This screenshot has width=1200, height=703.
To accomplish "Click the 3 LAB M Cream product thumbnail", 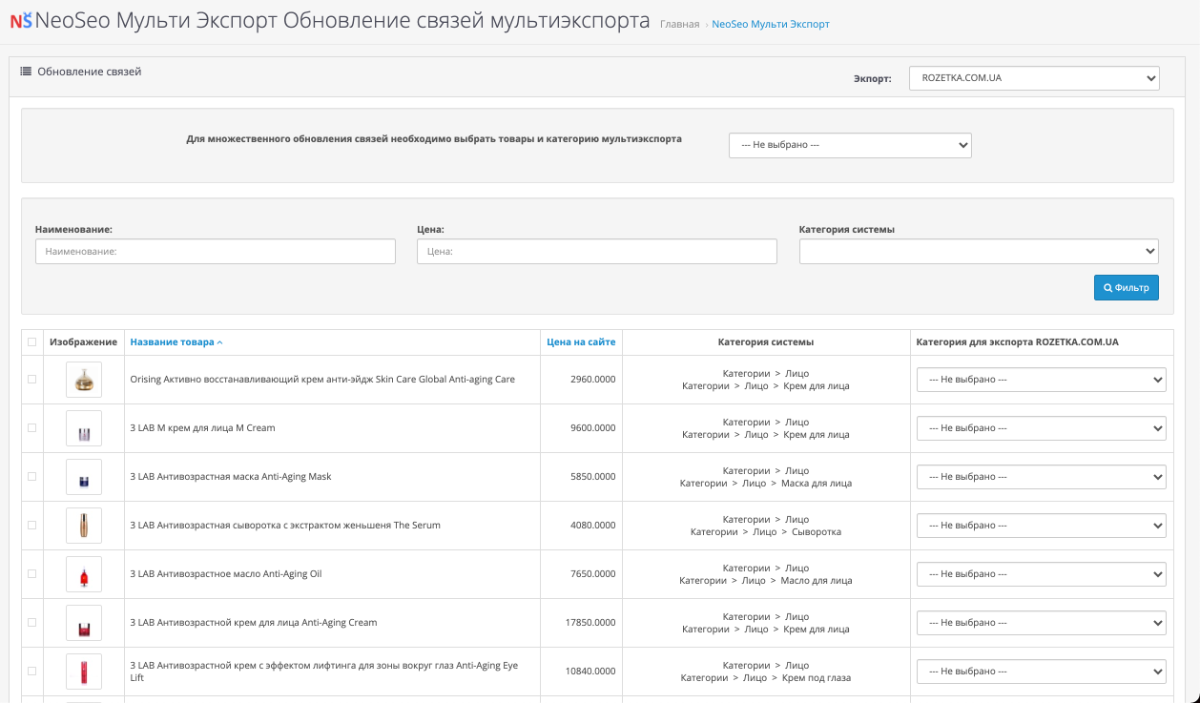I will (x=84, y=428).
